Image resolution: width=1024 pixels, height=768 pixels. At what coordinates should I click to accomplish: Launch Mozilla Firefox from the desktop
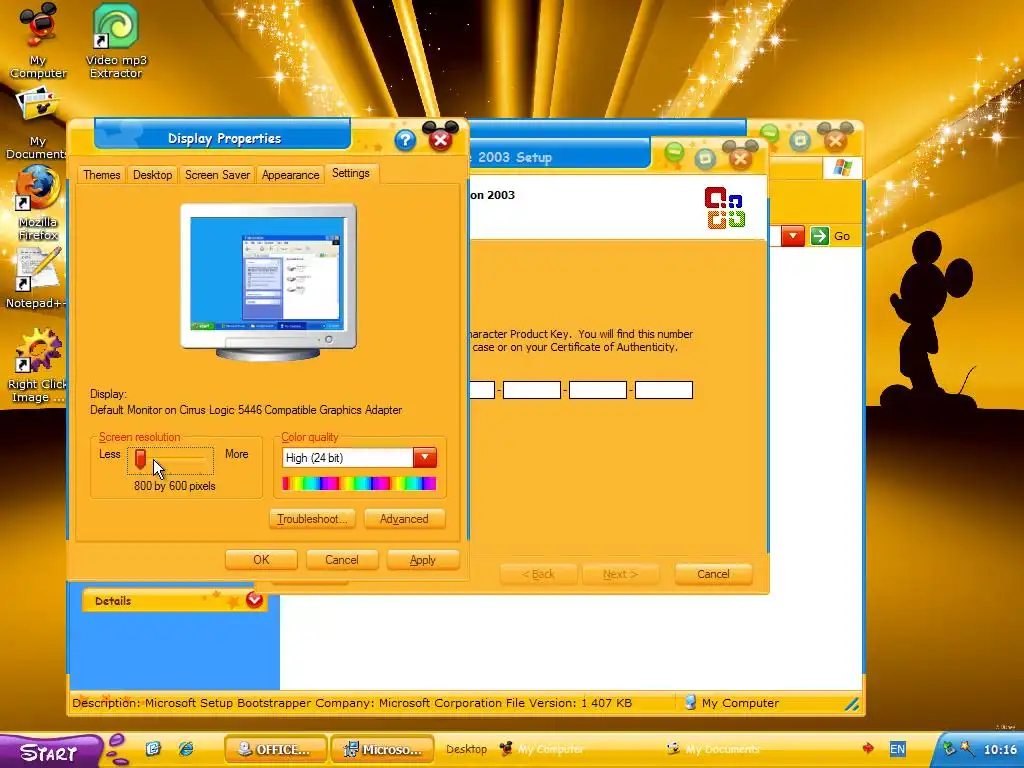point(38,202)
